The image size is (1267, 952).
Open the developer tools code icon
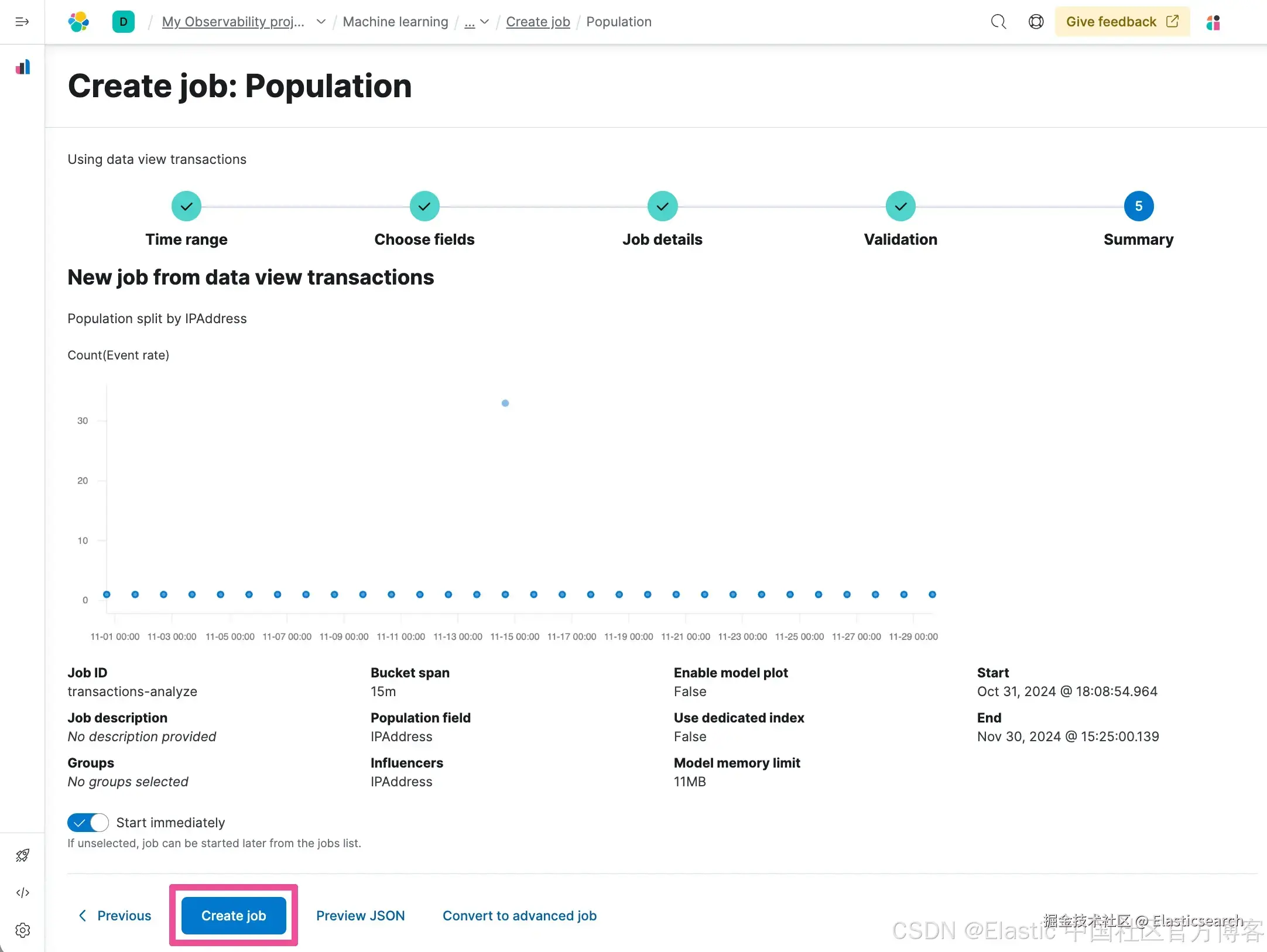click(23, 892)
